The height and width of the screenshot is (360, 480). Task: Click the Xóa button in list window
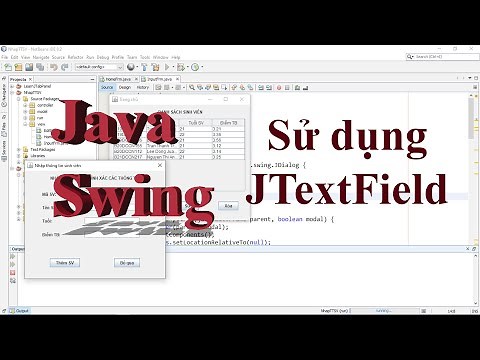pos(228,206)
